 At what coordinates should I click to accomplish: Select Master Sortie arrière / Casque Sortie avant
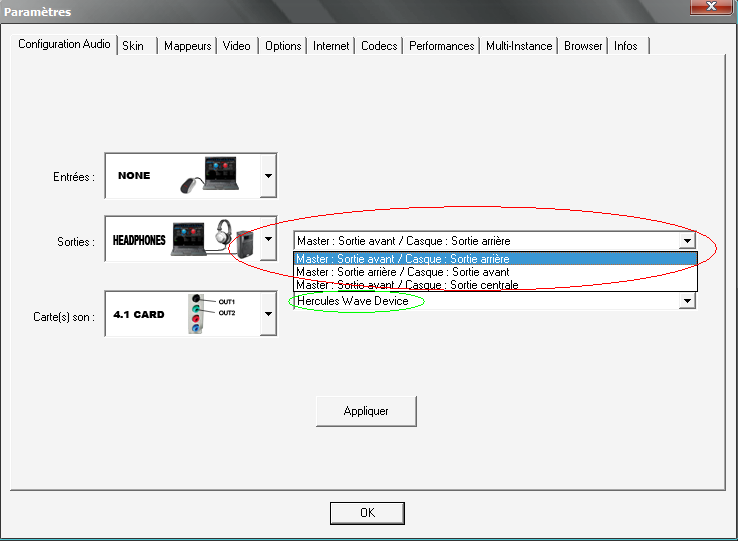(494, 272)
